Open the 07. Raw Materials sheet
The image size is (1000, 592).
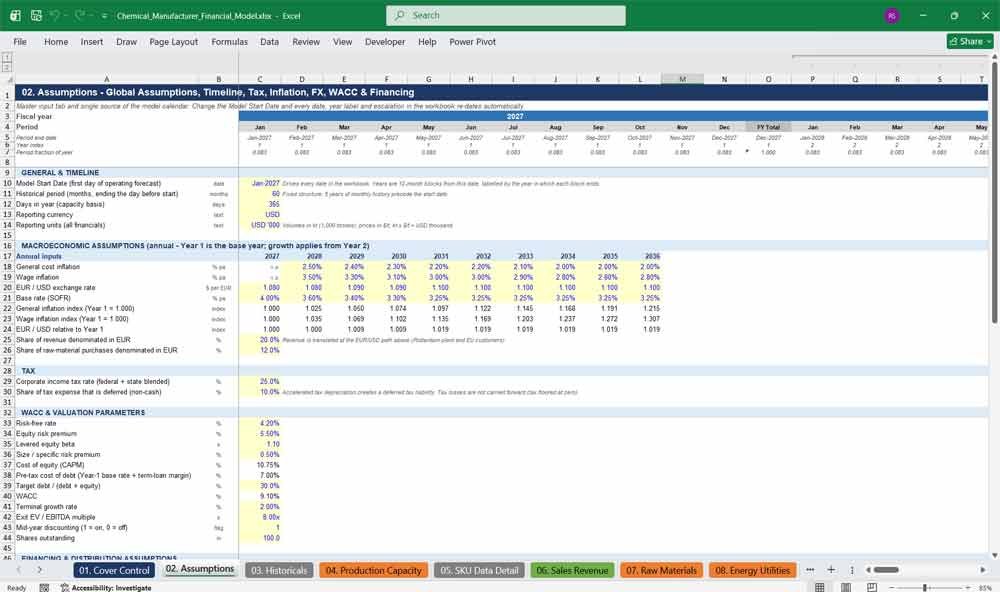(x=661, y=570)
